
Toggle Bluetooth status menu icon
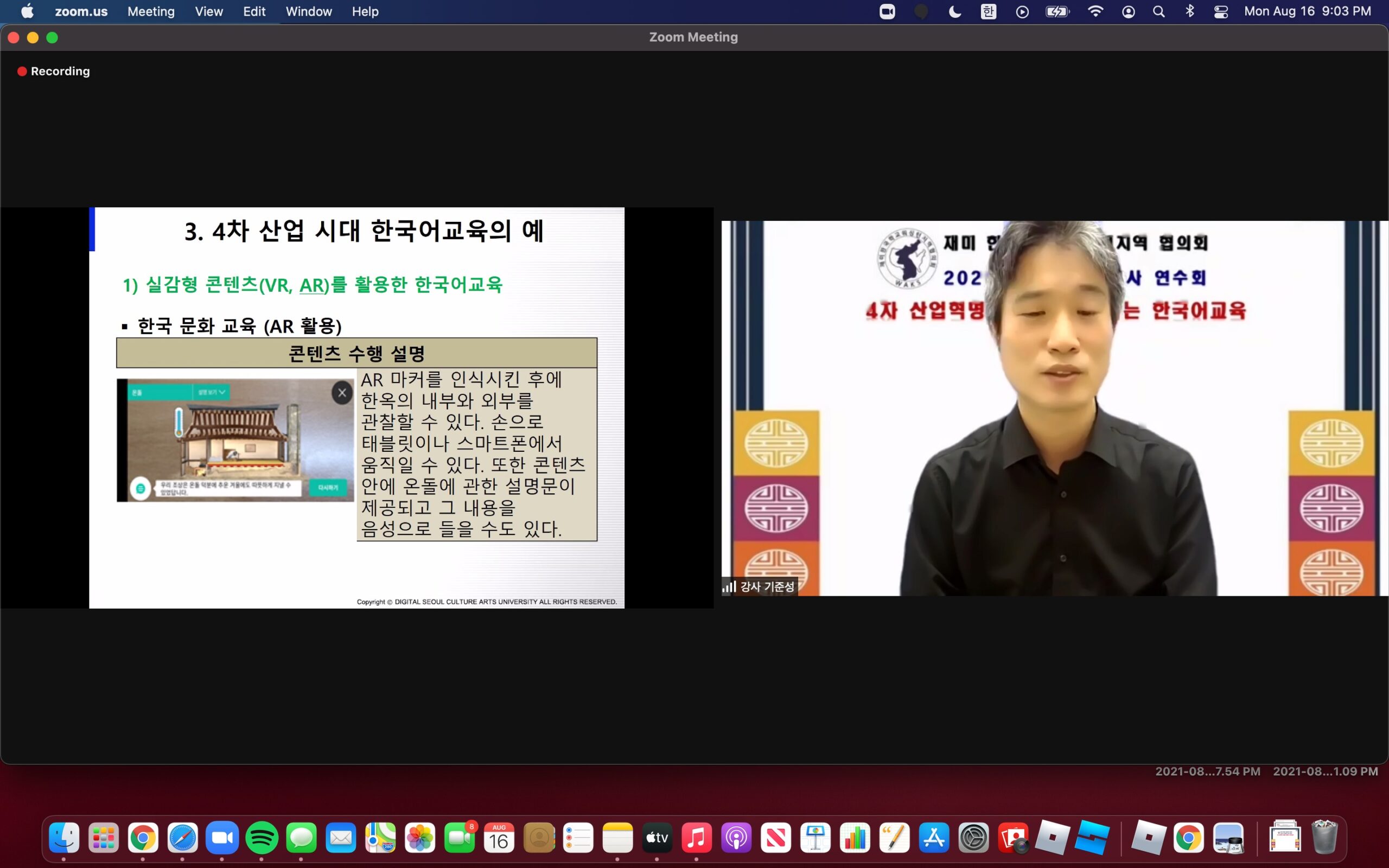(1189, 11)
